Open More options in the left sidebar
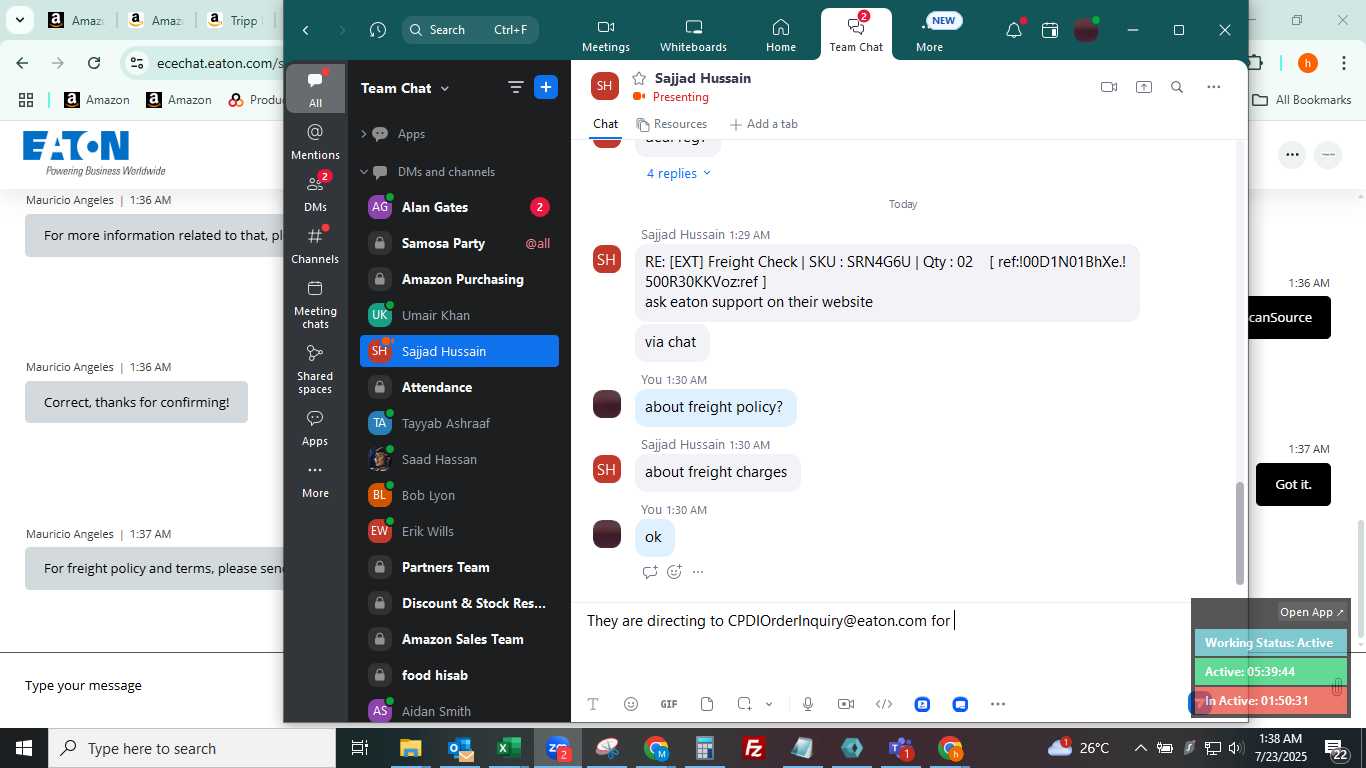Image resolution: width=1366 pixels, height=768 pixels. [x=315, y=479]
